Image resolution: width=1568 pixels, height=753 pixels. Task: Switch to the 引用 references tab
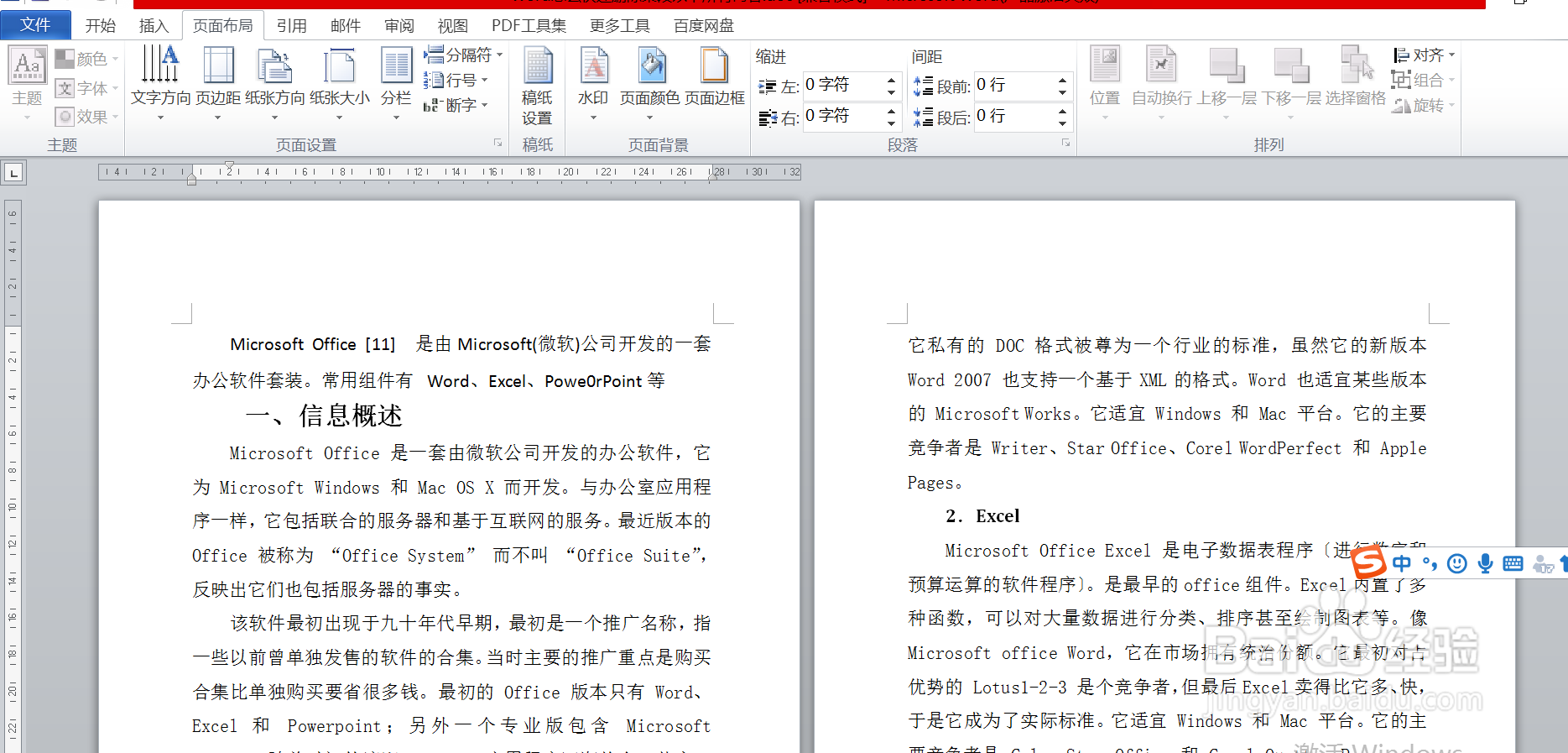point(292,26)
